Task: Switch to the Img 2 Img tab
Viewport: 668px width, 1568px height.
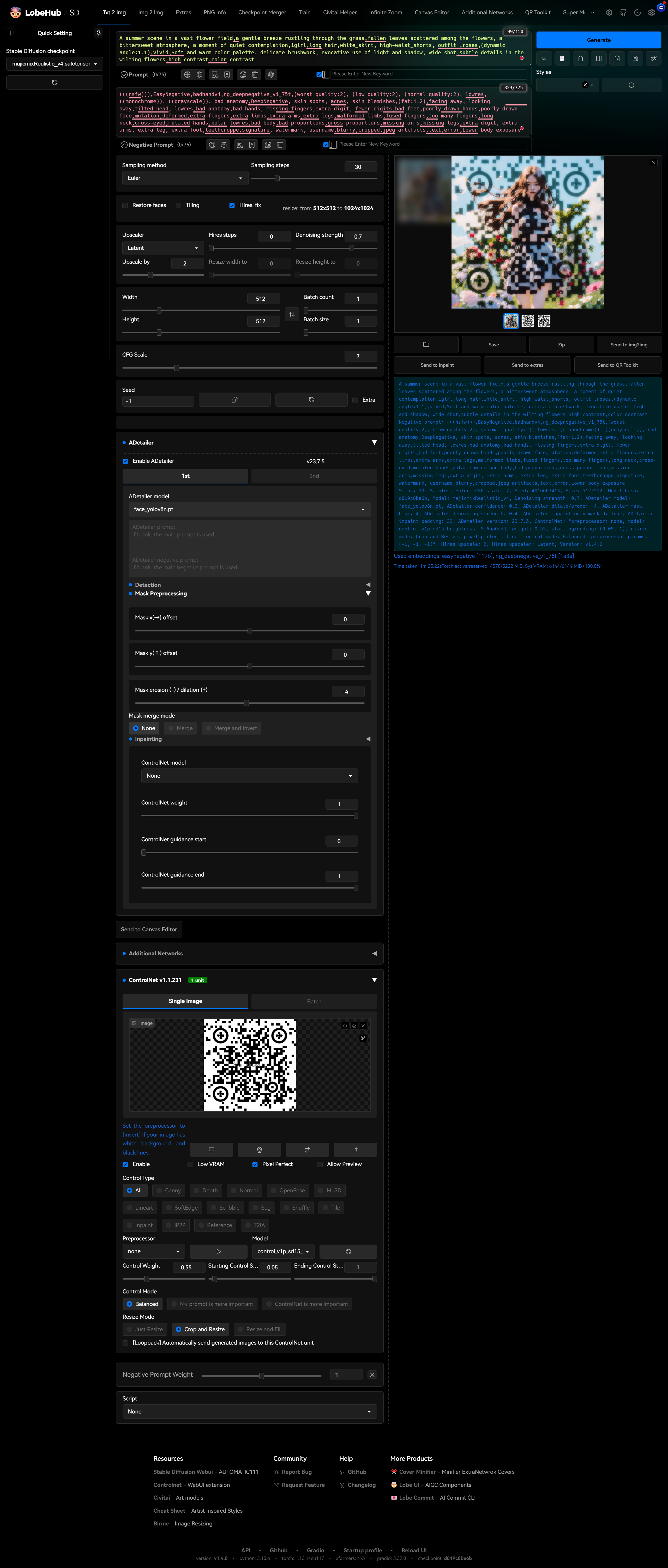Action: [150, 12]
